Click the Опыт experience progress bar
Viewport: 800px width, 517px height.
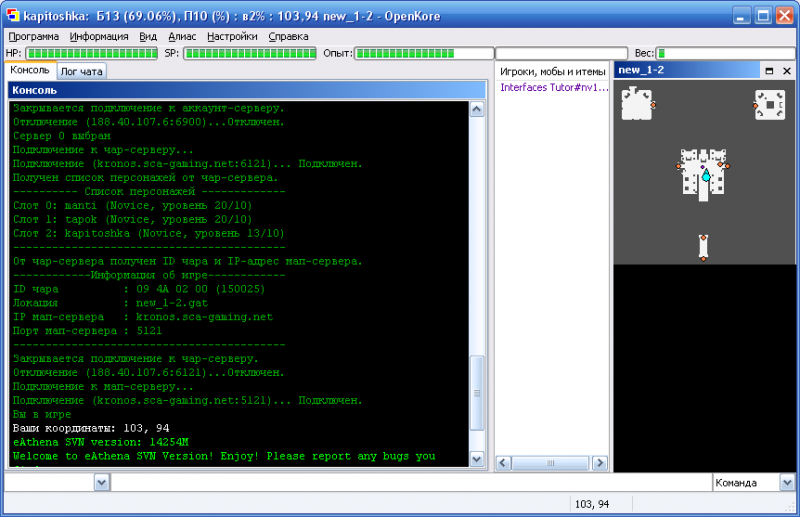pos(424,53)
